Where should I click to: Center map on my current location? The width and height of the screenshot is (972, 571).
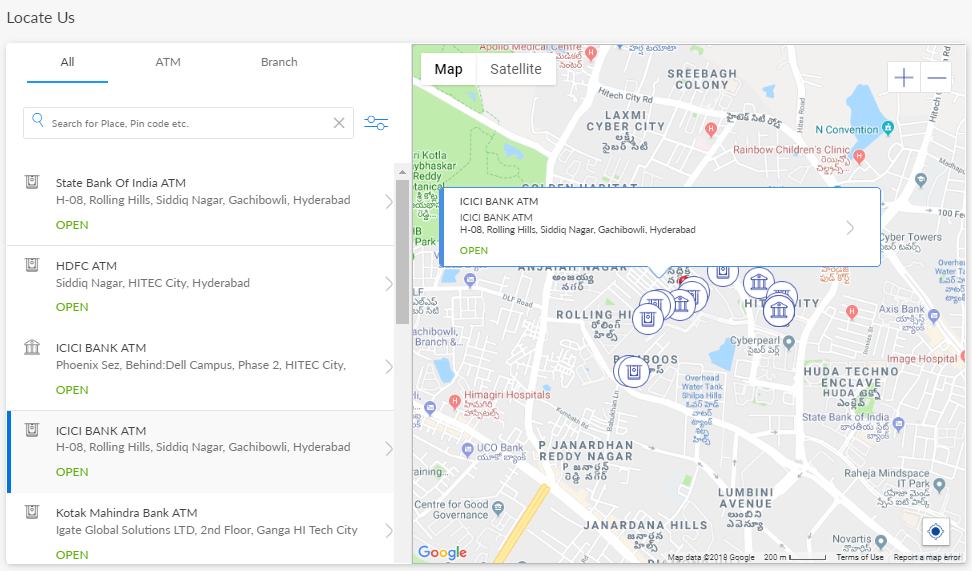coord(936,531)
